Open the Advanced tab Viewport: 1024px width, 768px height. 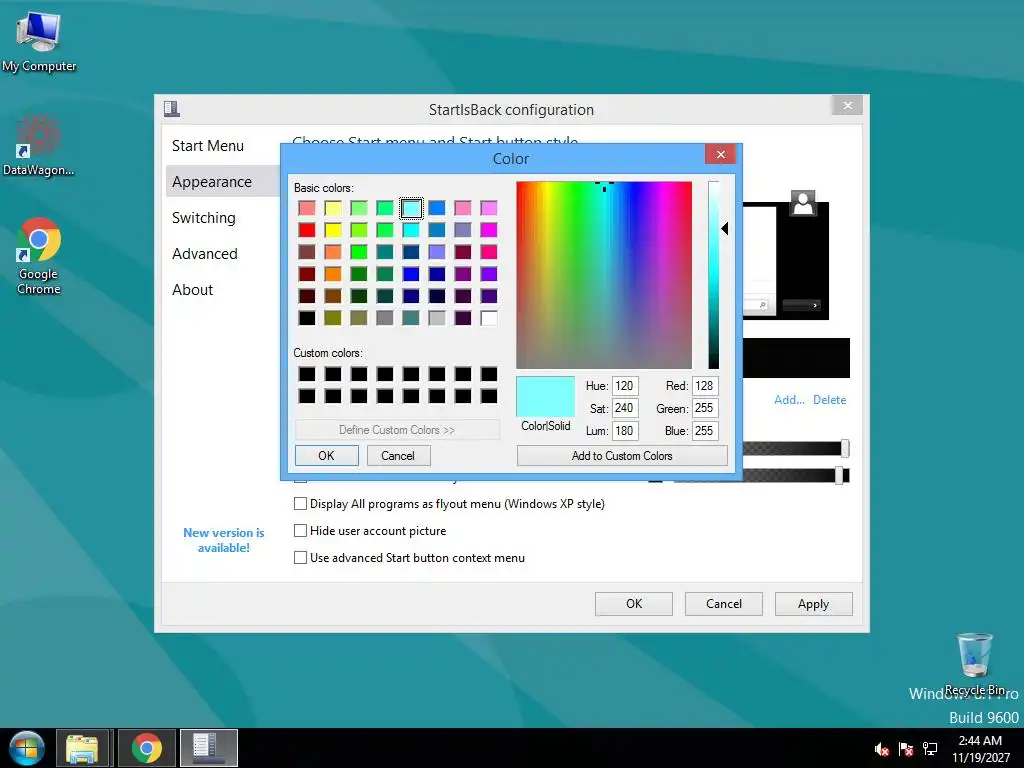205,253
